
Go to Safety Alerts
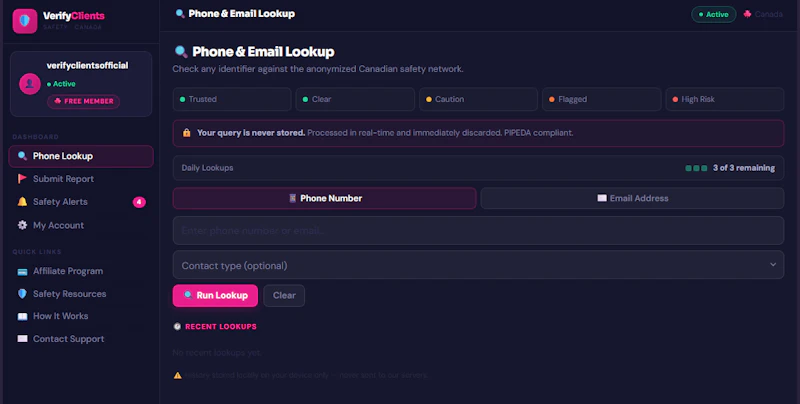point(81,202)
